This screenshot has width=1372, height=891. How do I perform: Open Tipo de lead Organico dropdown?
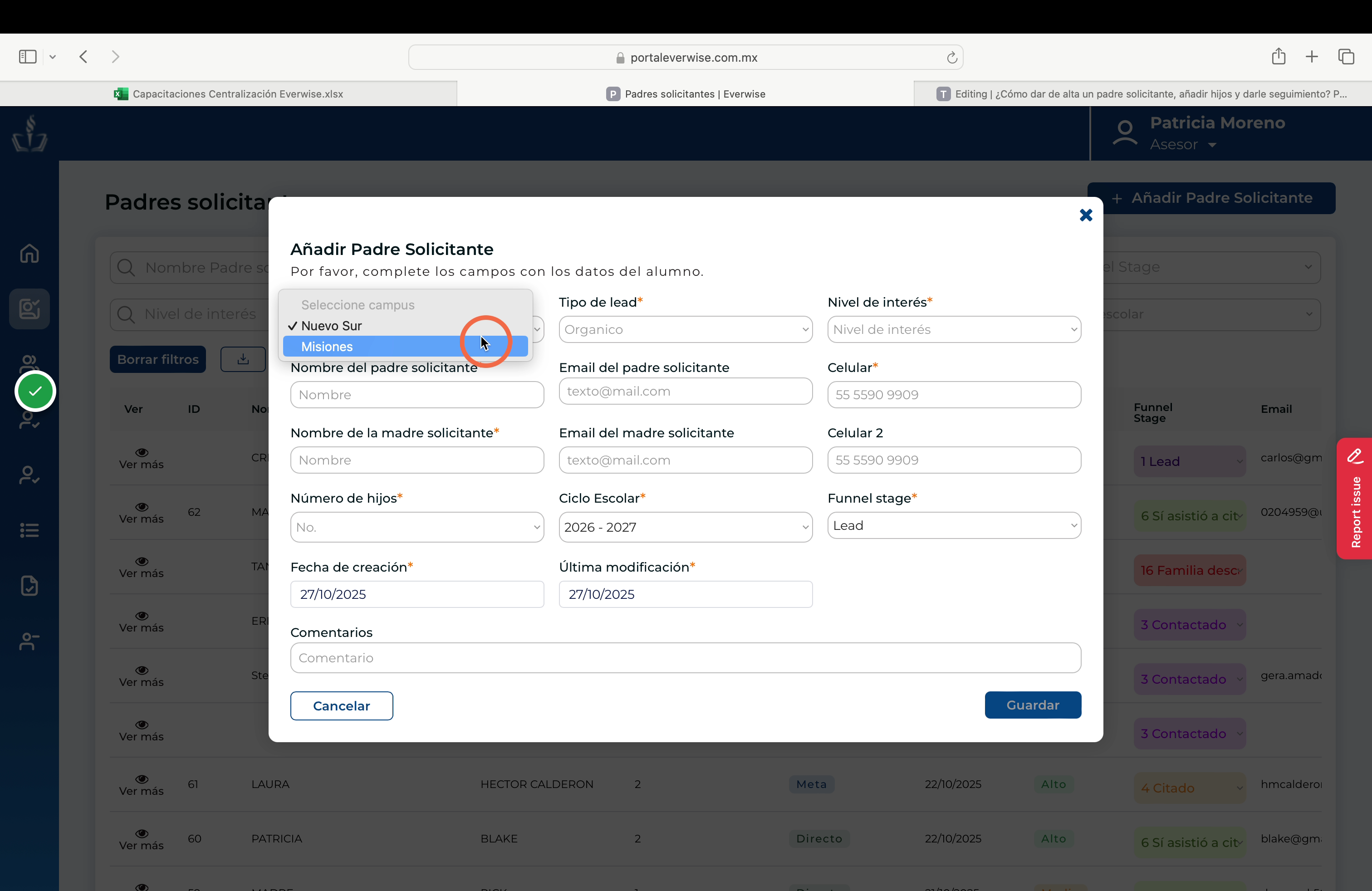click(686, 329)
